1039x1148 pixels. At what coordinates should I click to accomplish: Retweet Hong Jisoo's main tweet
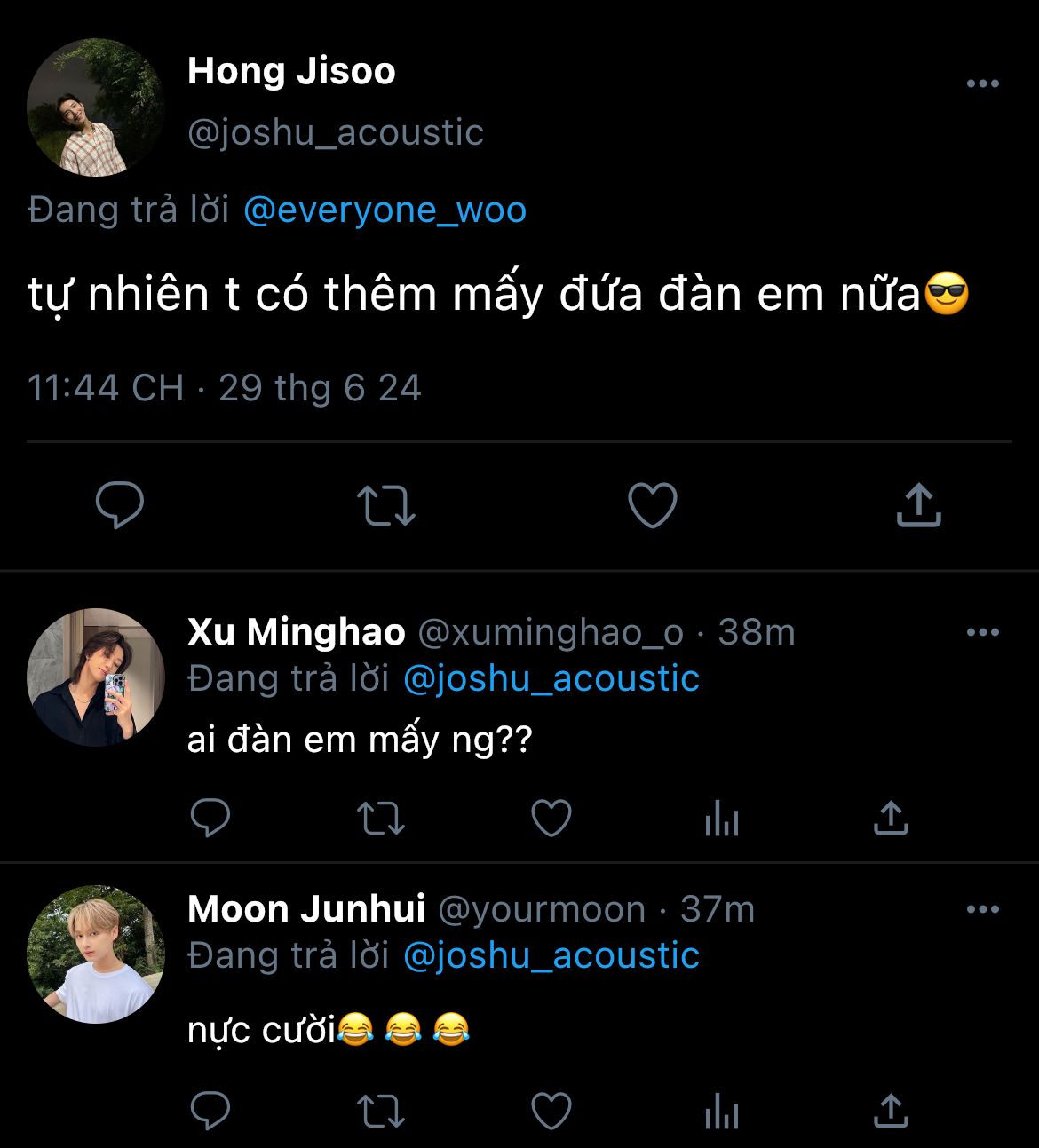[x=386, y=504]
